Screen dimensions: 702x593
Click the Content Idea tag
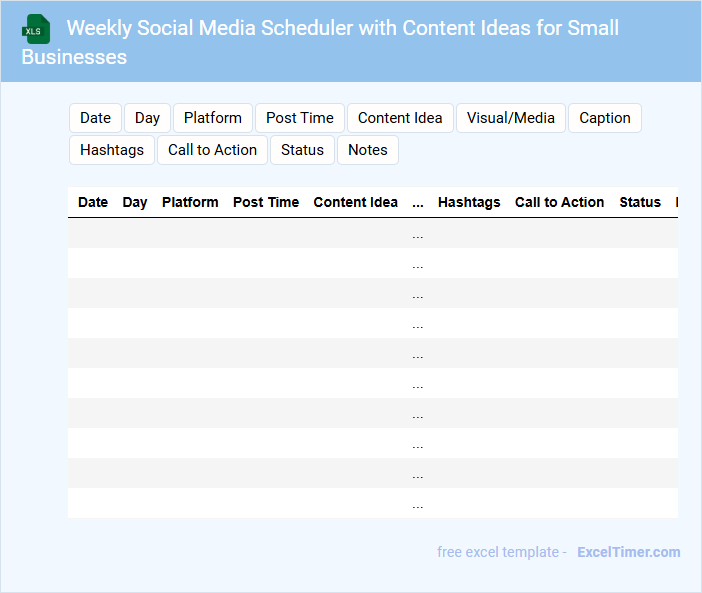click(400, 118)
